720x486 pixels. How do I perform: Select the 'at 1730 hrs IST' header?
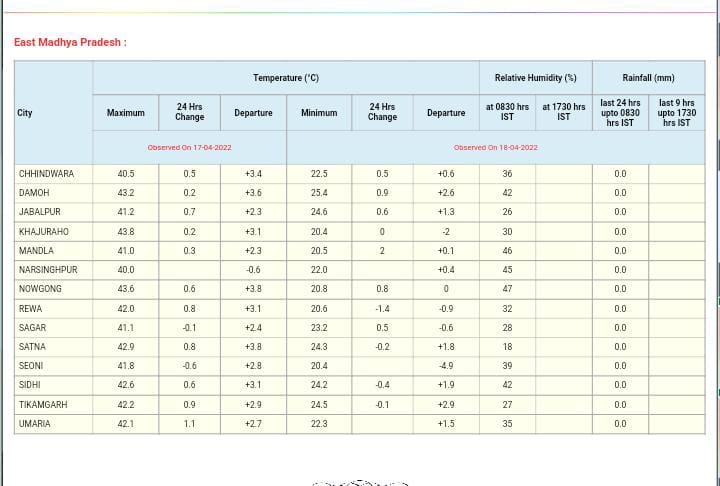point(564,112)
